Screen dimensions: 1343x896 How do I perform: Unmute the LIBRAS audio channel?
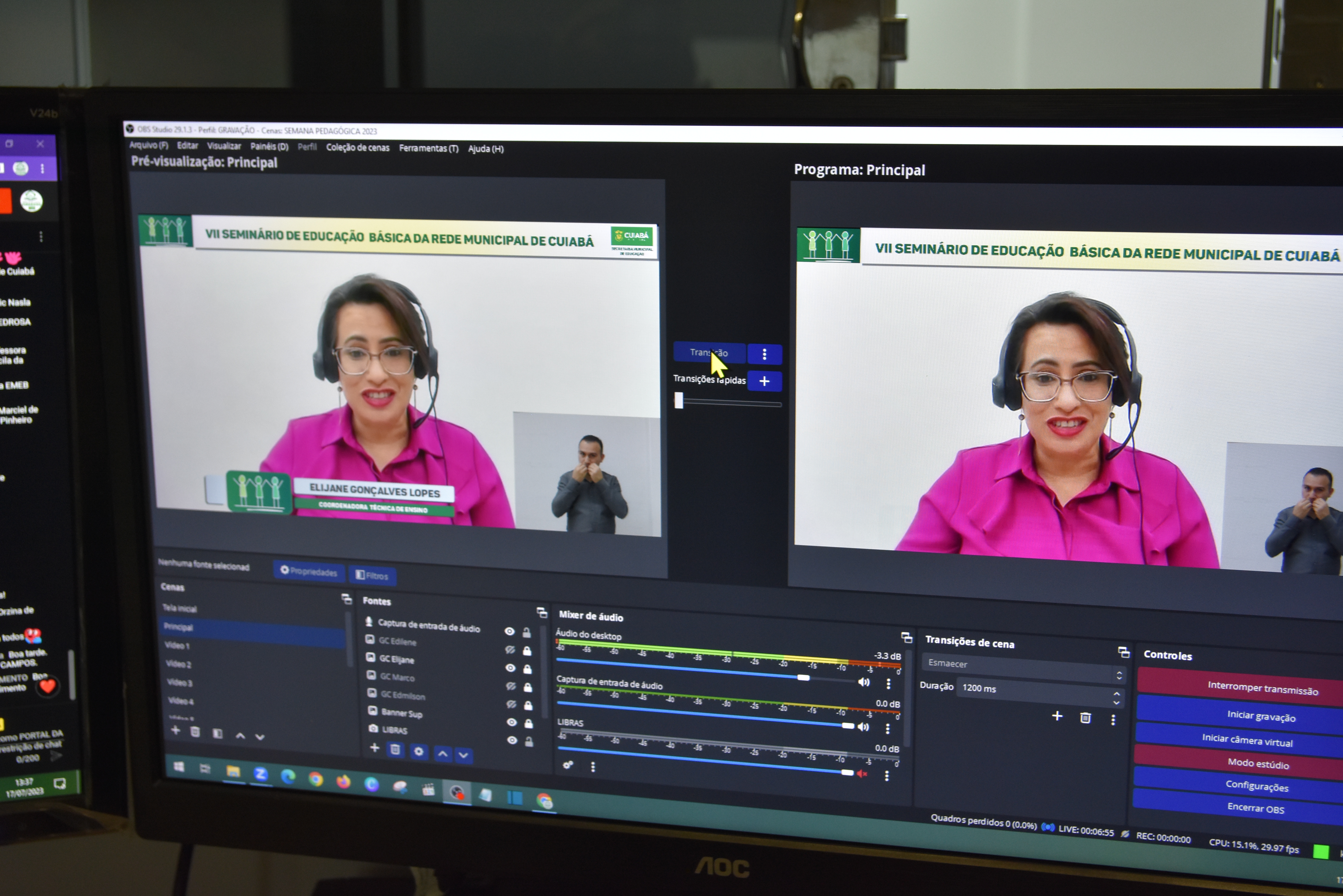pos(862,774)
